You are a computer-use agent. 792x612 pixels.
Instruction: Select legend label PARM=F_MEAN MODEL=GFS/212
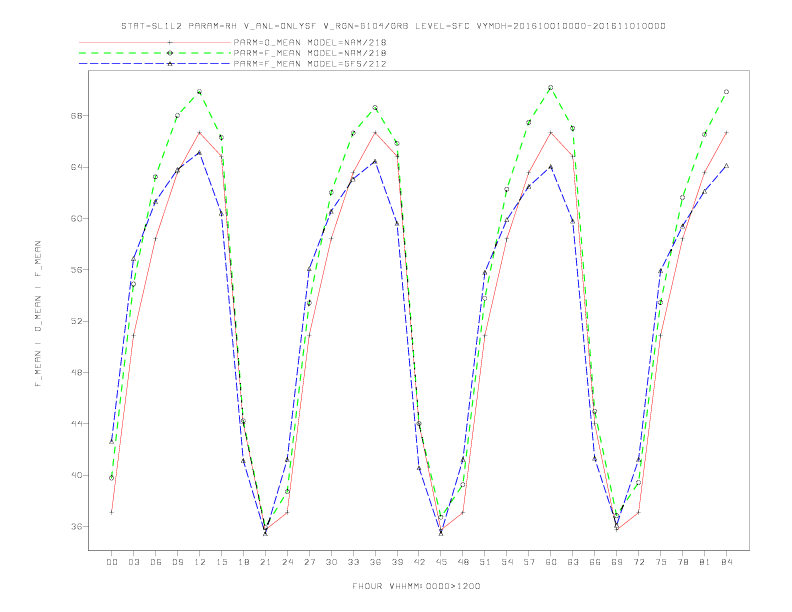click(x=310, y=64)
